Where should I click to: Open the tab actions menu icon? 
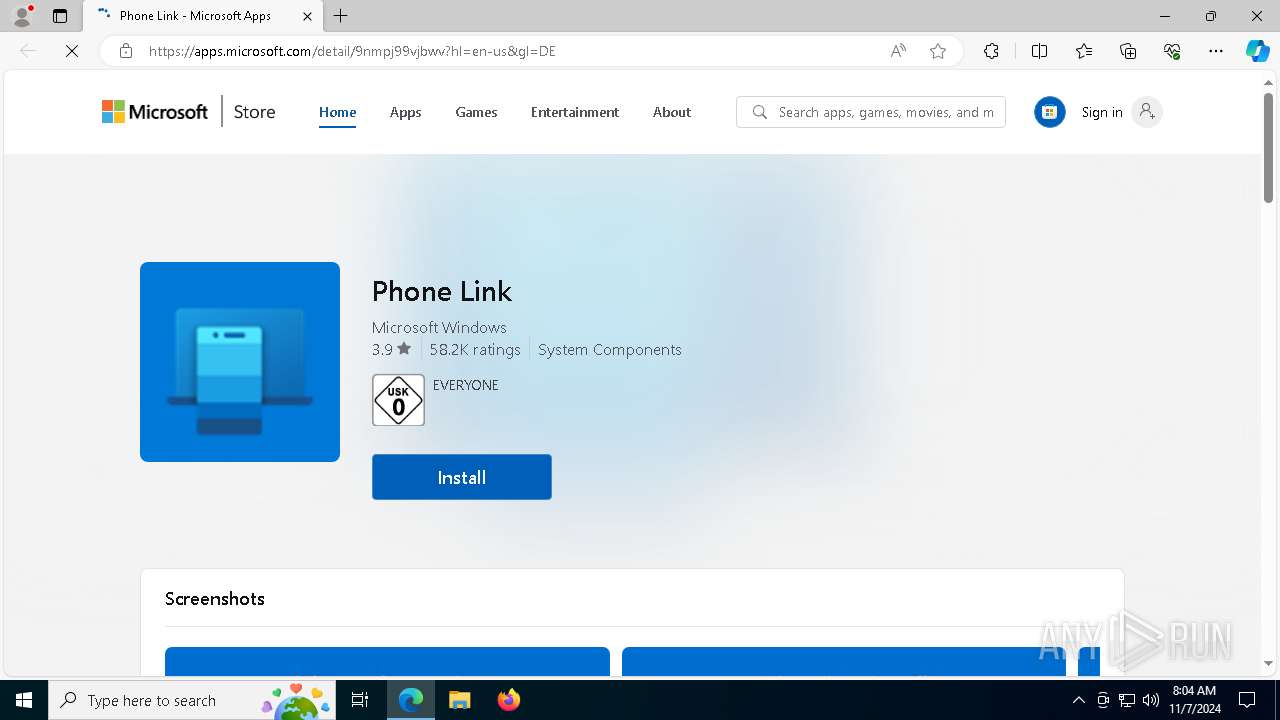(x=60, y=16)
